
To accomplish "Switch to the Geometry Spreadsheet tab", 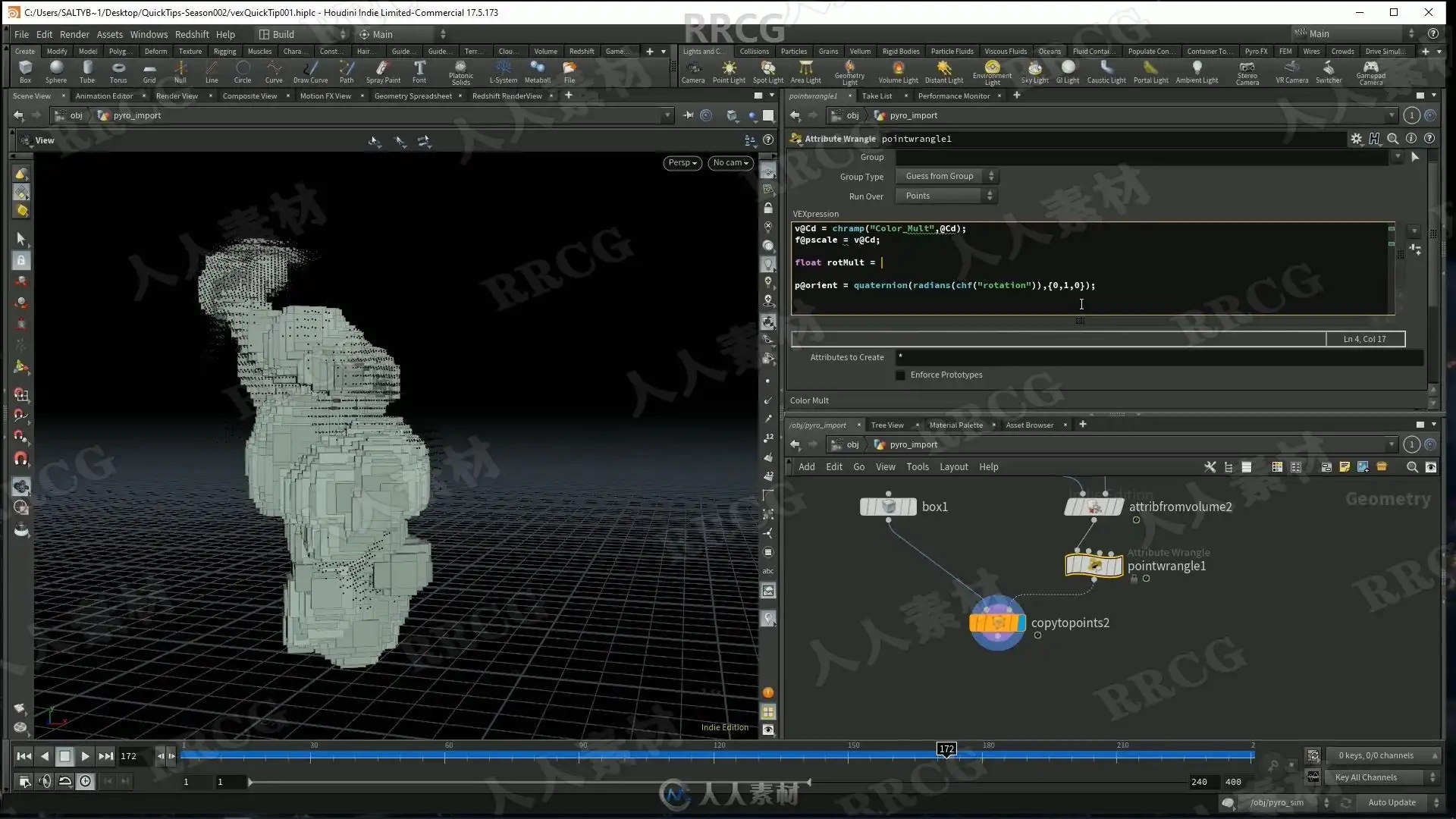I will coord(413,96).
